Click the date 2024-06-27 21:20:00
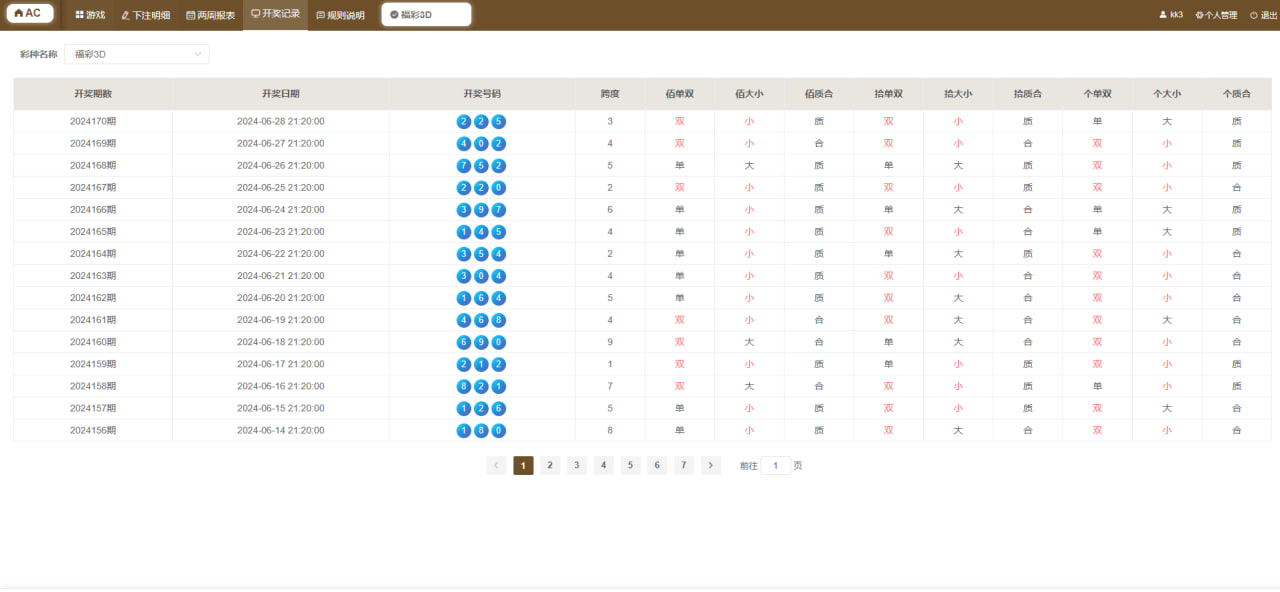This screenshot has width=1280, height=592. [281, 143]
